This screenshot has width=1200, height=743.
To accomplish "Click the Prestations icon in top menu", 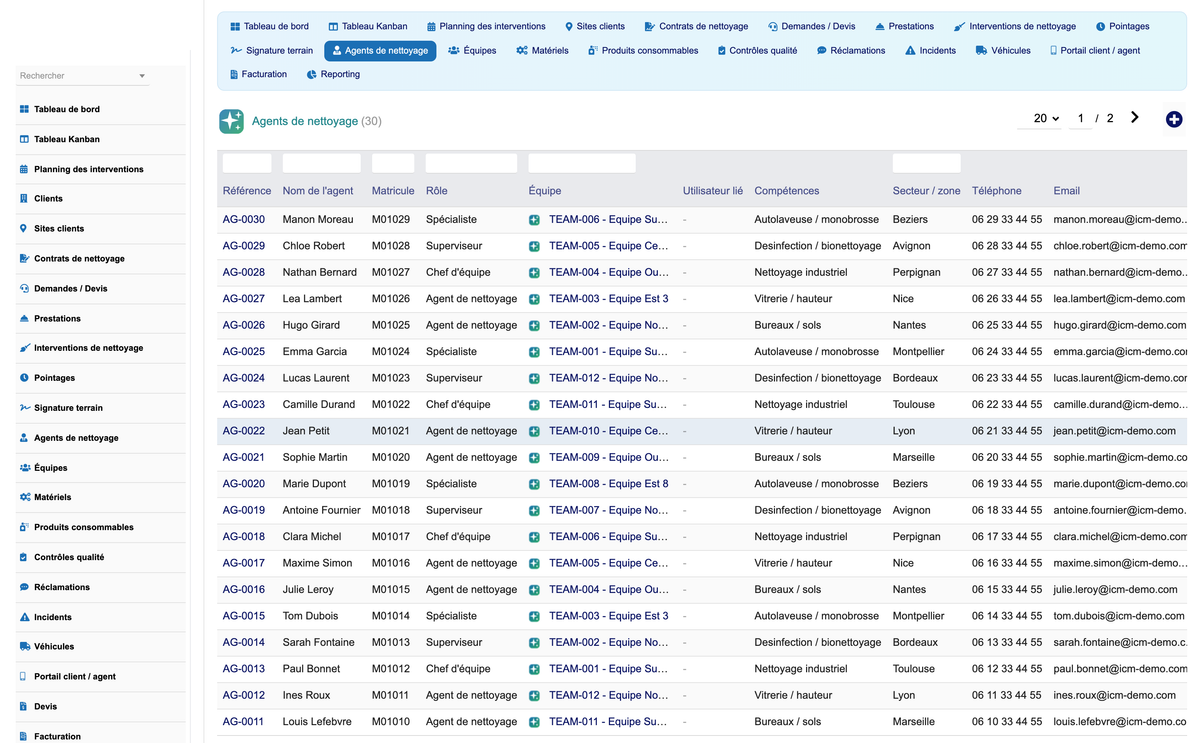I will tap(879, 26).
